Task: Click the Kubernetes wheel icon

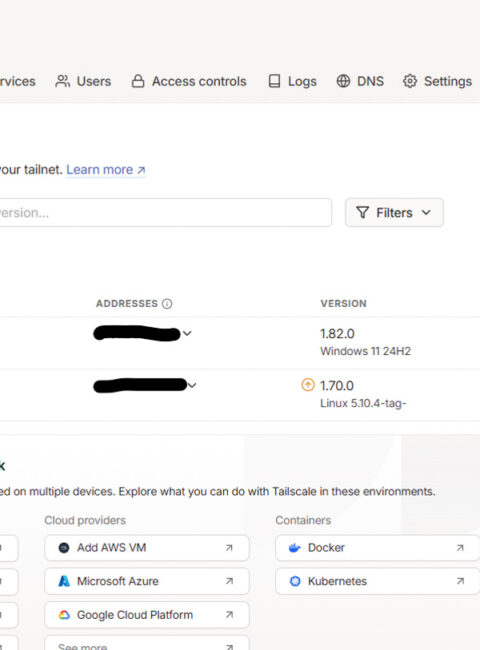Action: [295, 581]
